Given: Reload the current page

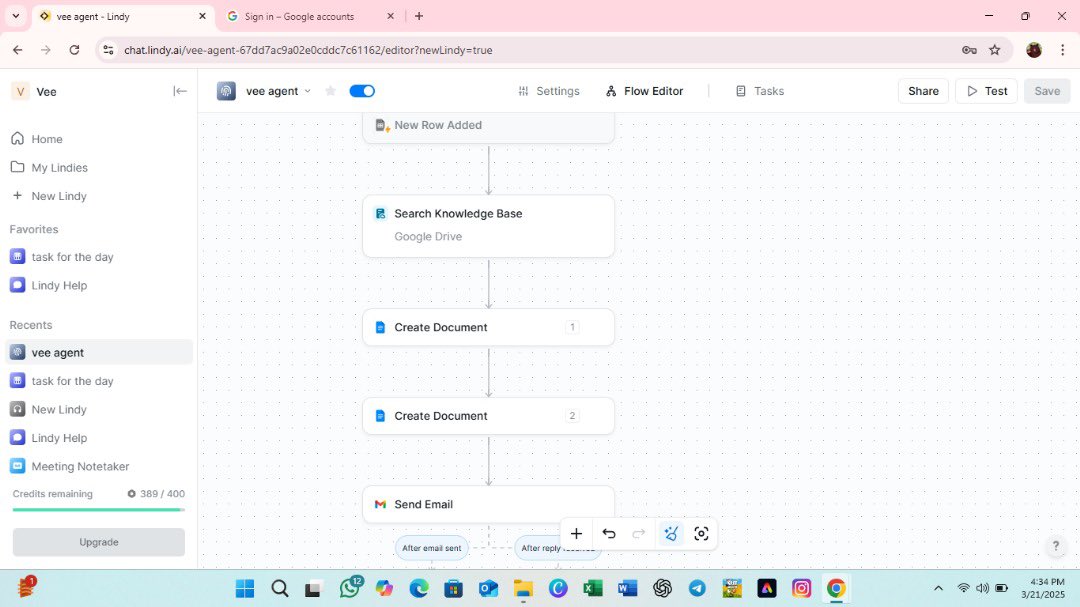Looking at the screenshot, I should [x=74, y=50].
